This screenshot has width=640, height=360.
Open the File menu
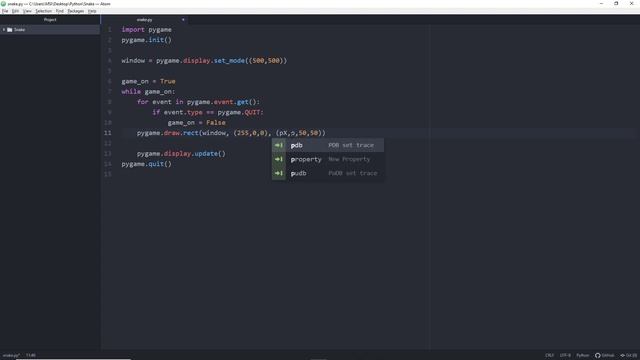[5, 11]
